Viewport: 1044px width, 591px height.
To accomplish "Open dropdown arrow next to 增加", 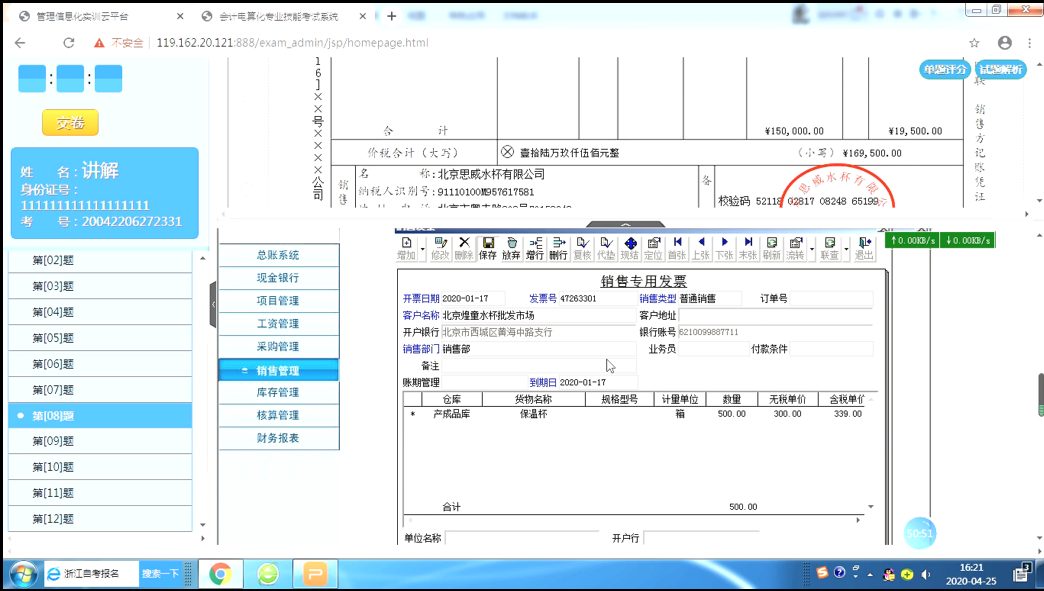I will coord(423,249).
